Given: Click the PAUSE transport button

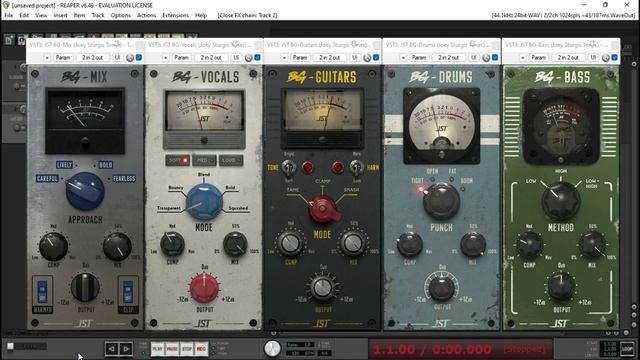Looking at the screenshot, I should coord(172,349).
